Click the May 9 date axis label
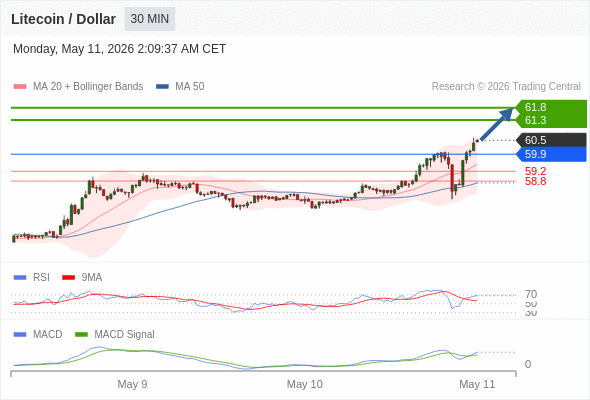 [x=132, y=384]
